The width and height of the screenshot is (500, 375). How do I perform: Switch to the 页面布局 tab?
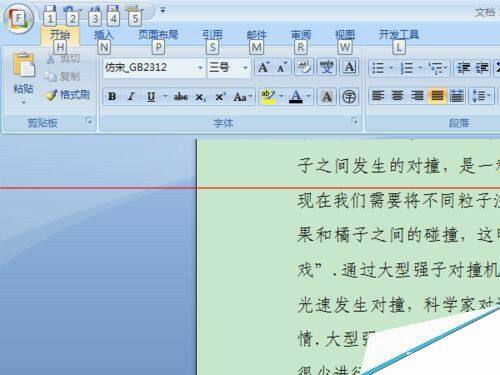(x=158, y=35)
